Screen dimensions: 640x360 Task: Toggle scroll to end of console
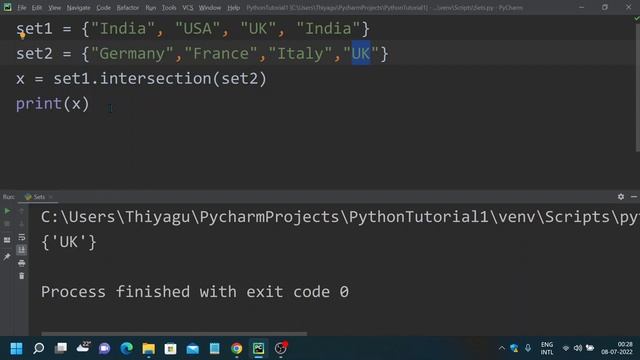[x=22, y=250]
